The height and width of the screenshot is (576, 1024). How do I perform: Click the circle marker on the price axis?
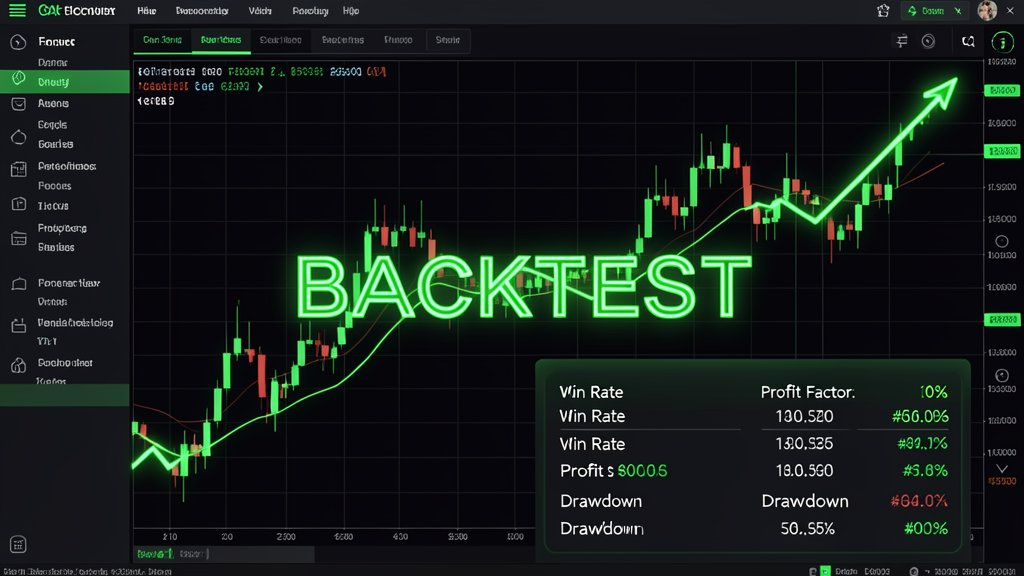pyautogui.click(x=1001, y=242)
